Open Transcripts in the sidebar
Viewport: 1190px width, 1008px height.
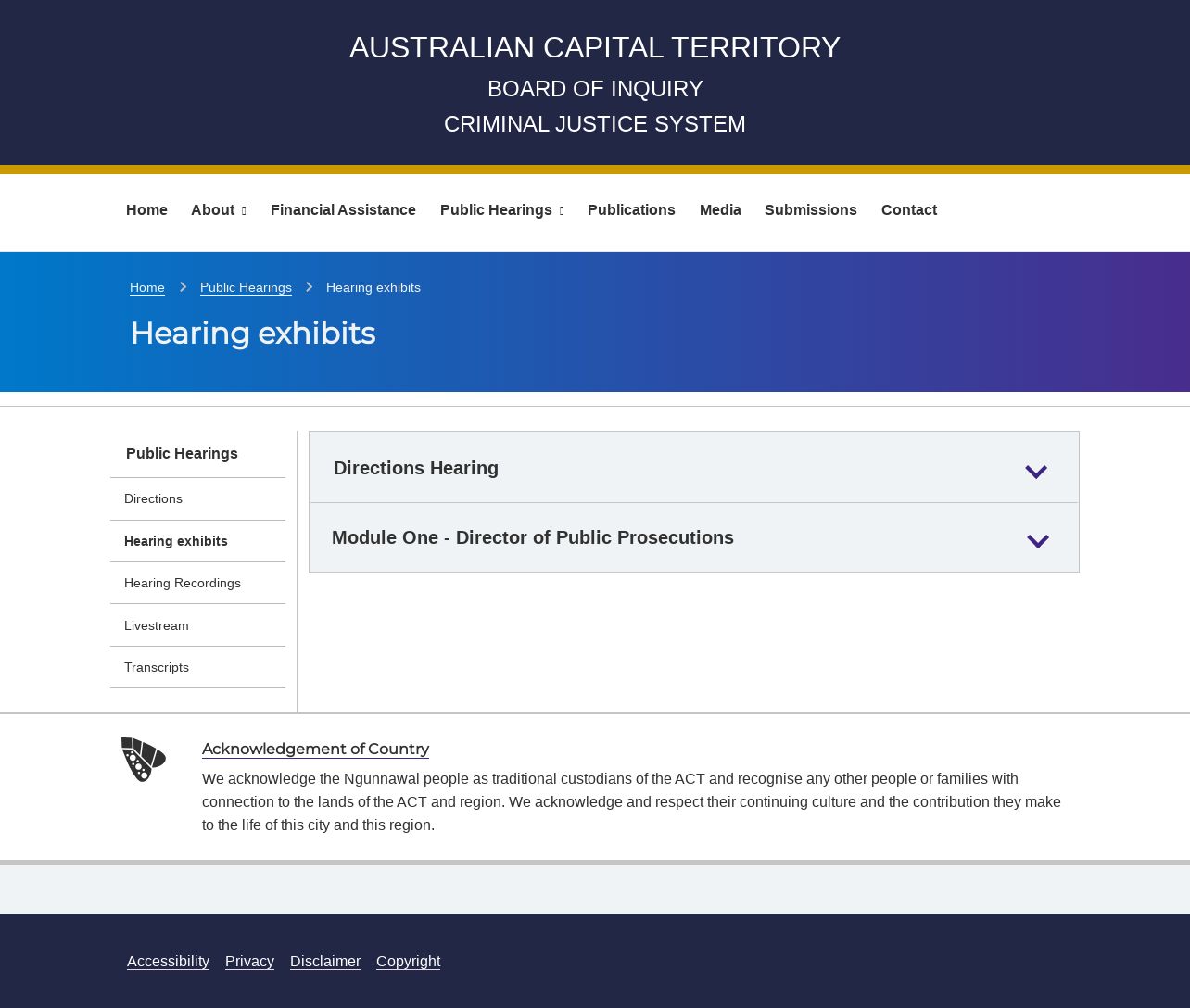157,667
